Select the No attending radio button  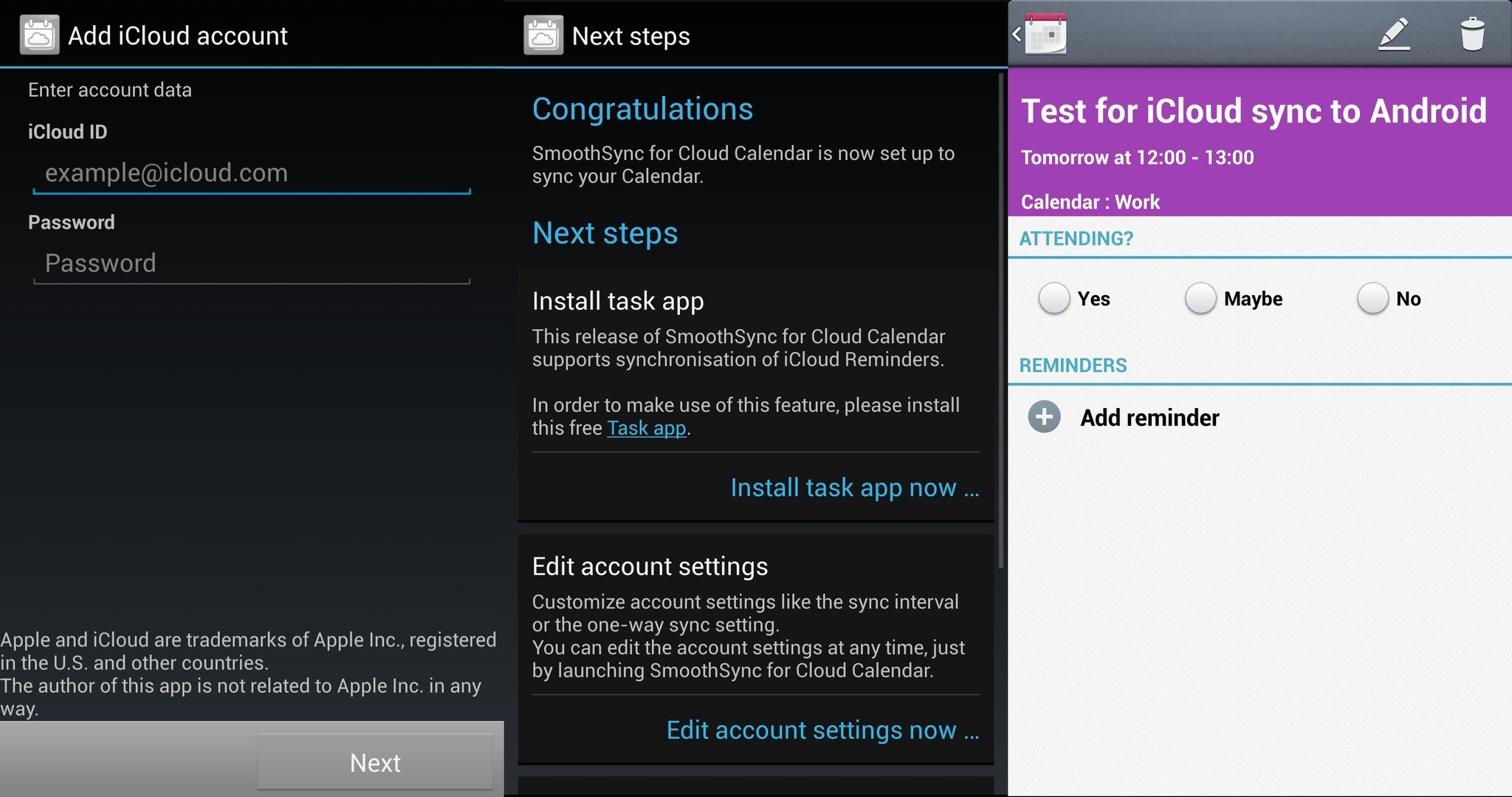tap(1372, 298)
